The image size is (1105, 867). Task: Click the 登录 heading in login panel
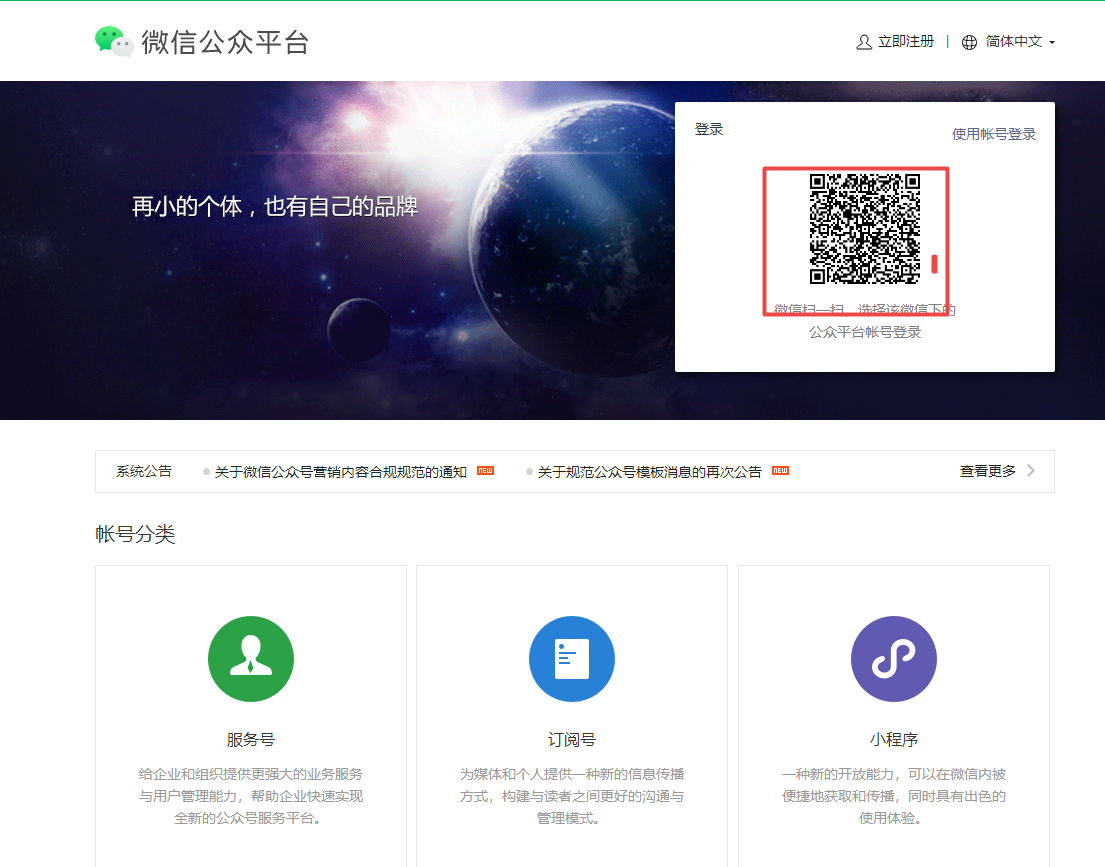click(709, 129)
